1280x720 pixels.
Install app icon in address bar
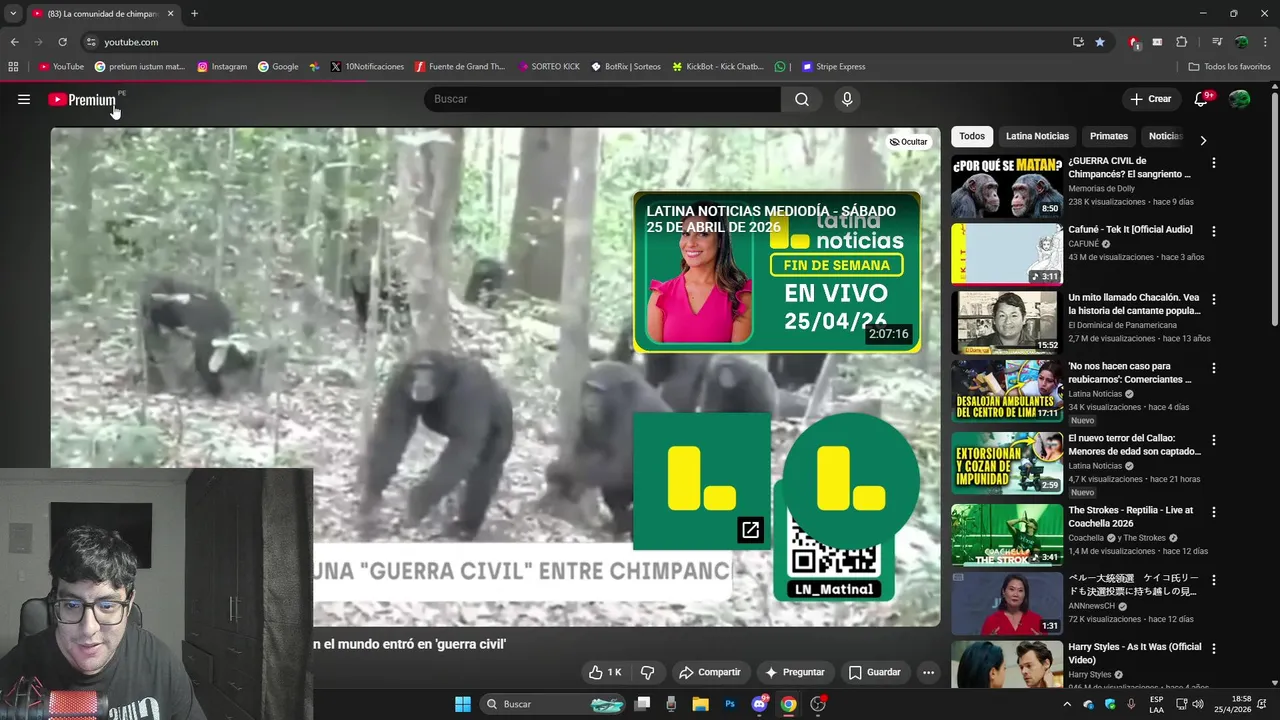(x=1078, y=42)
